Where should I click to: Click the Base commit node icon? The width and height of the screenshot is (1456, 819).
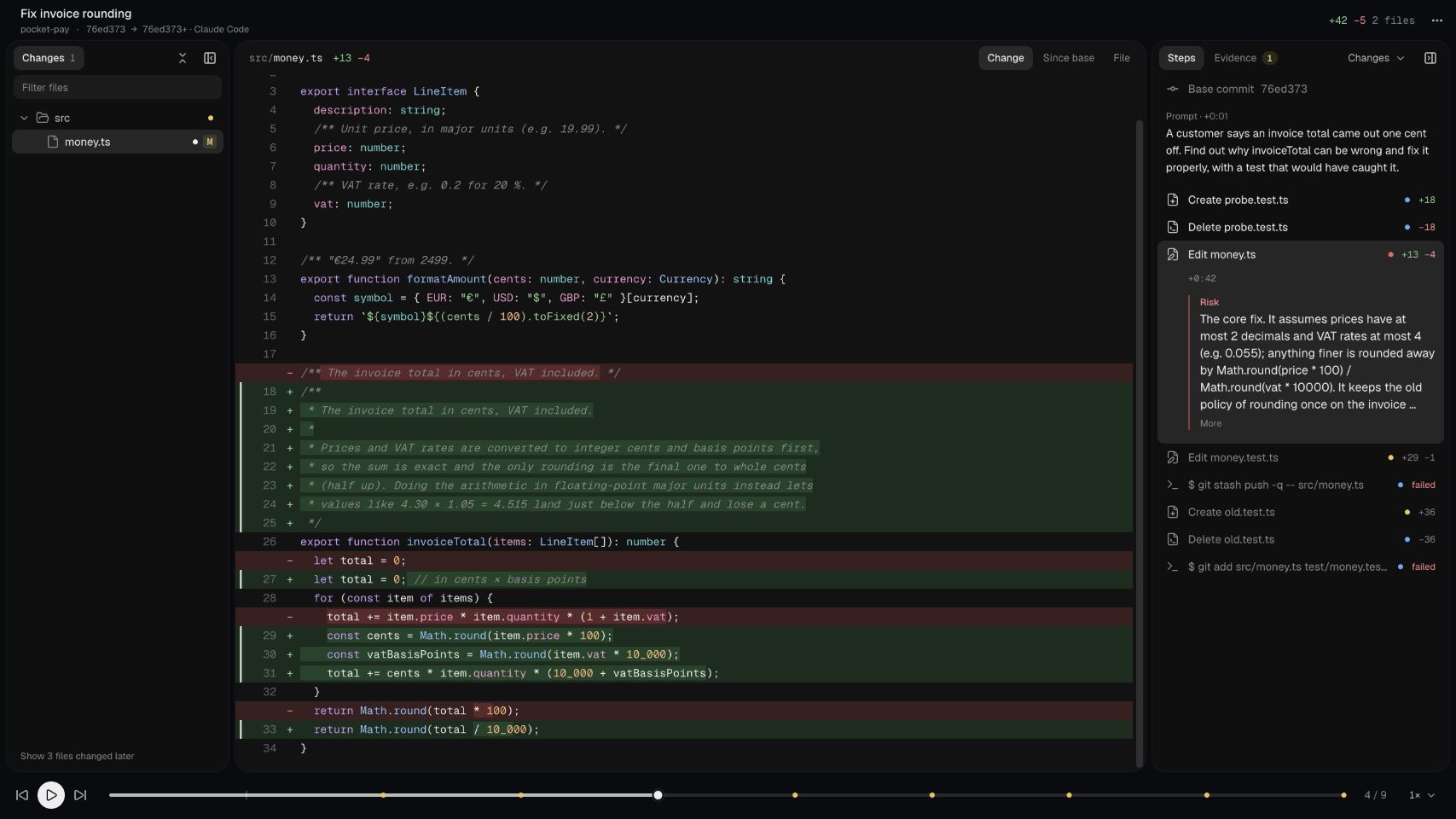pos(1173,89)
